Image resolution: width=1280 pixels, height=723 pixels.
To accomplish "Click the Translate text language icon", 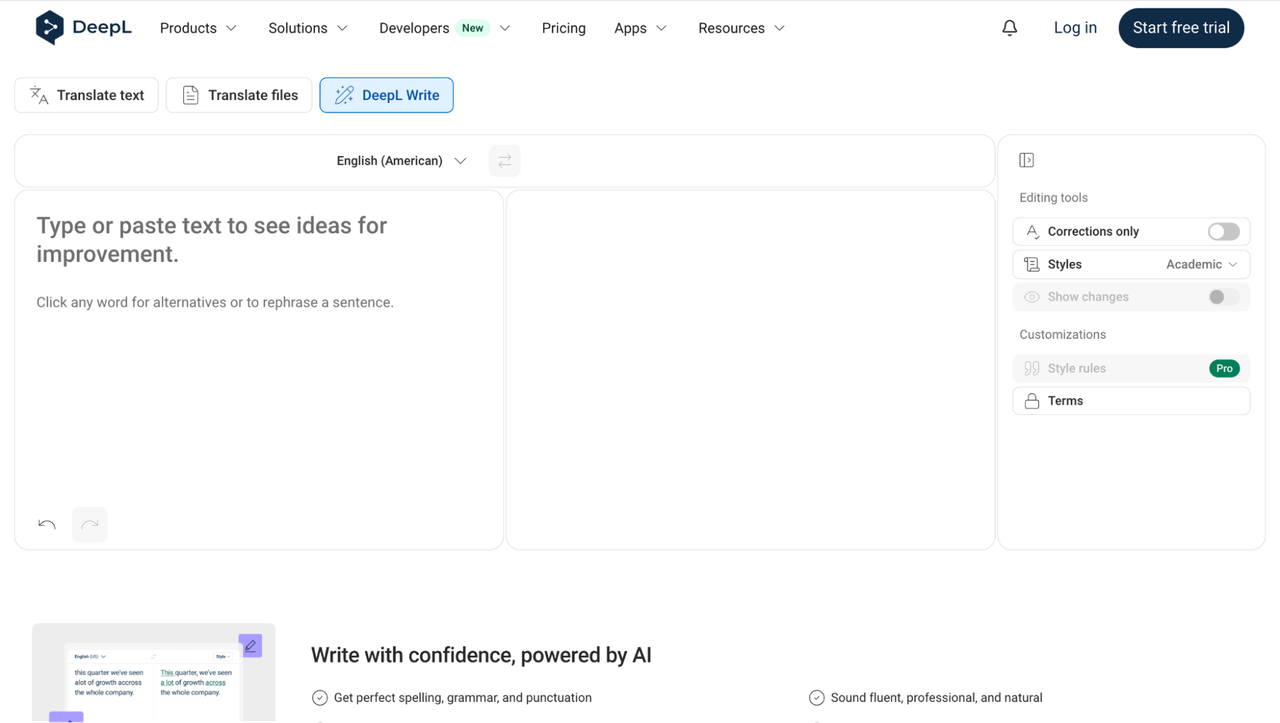I will [39, 95].
